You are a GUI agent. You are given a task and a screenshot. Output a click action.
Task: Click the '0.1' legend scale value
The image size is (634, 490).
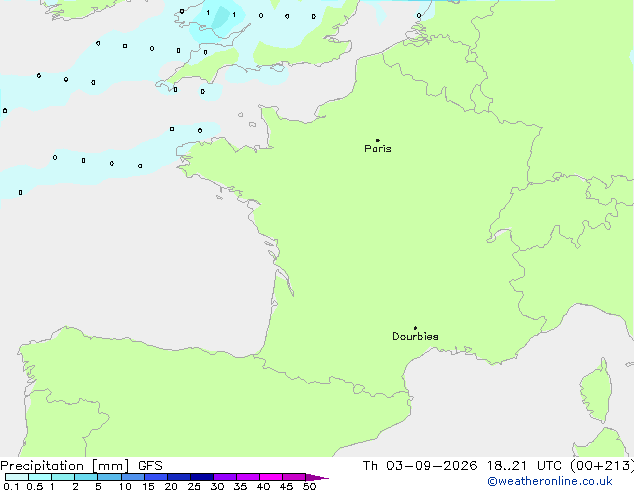[x=11, y=486]
